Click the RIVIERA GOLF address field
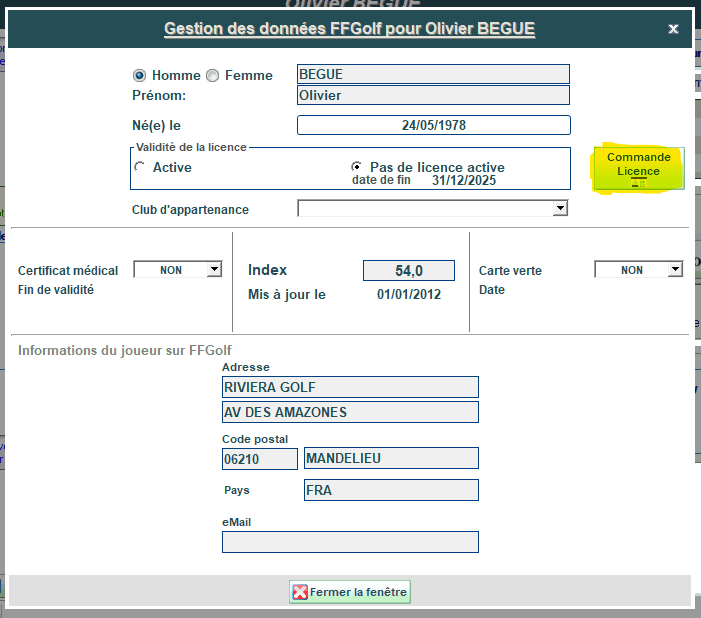701x618 pixels. (x=350, y=387)
